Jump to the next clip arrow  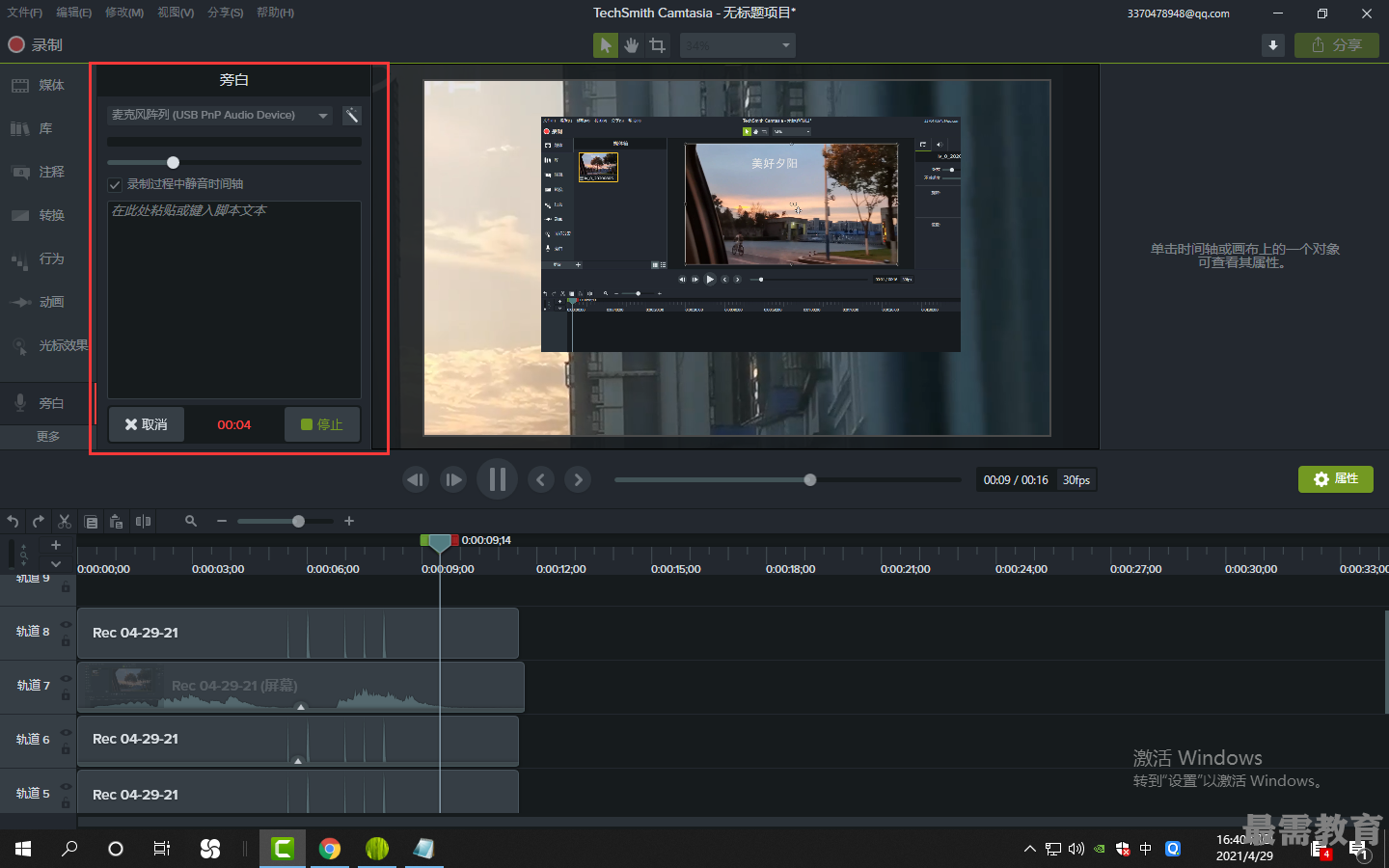point(578,479)
